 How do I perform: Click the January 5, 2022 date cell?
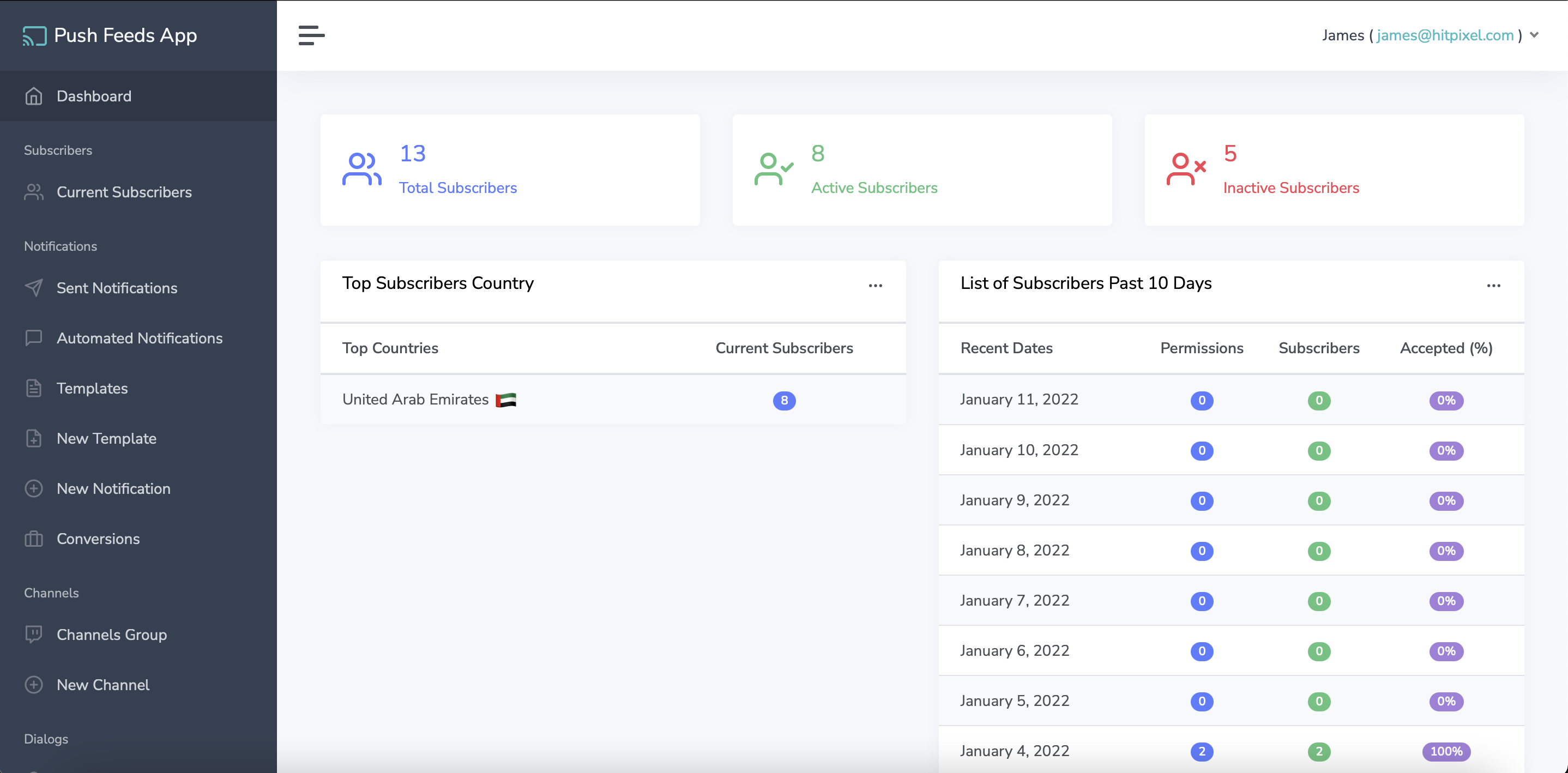[1014, 700]
